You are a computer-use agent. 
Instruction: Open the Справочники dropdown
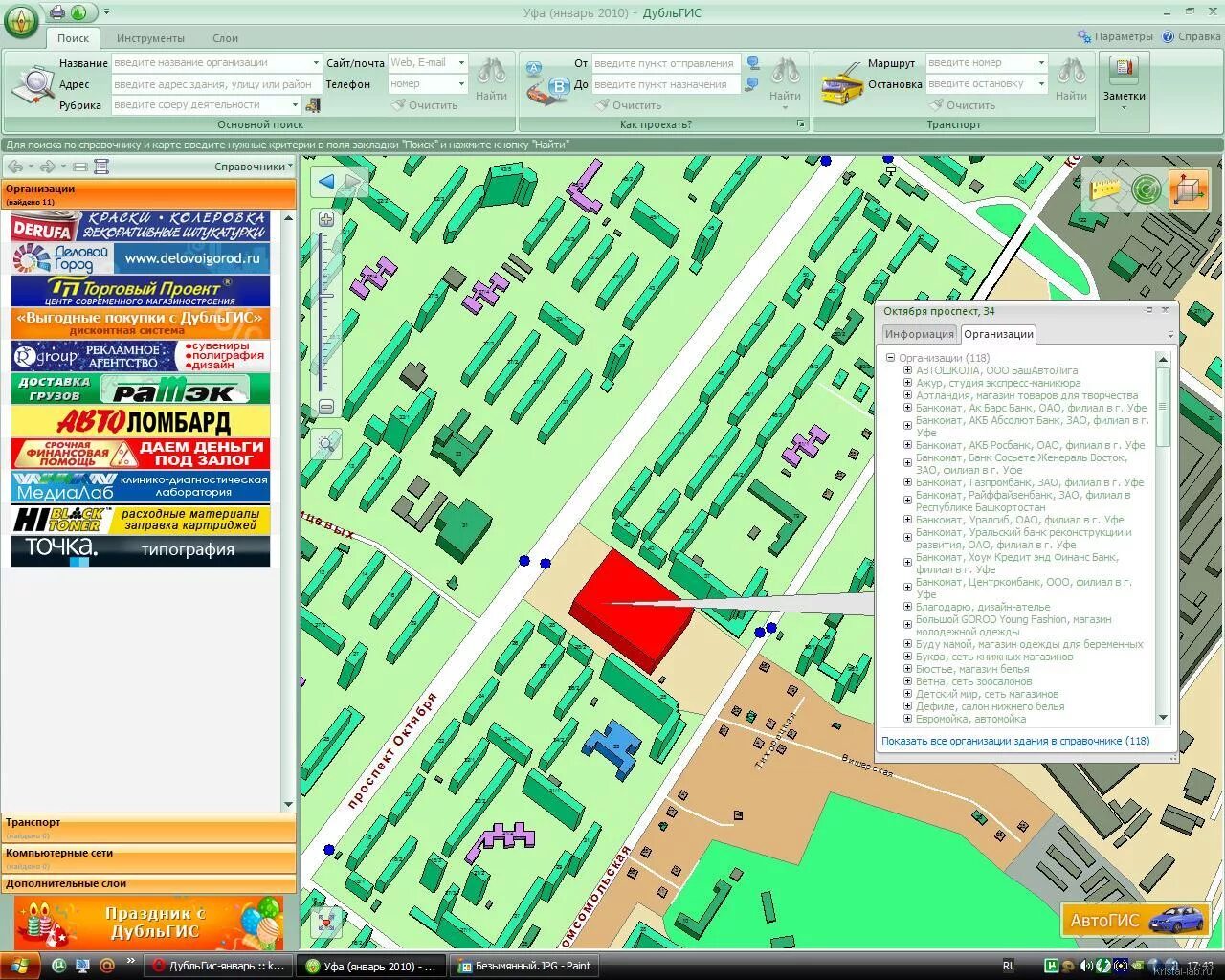(x=254, y=167)
